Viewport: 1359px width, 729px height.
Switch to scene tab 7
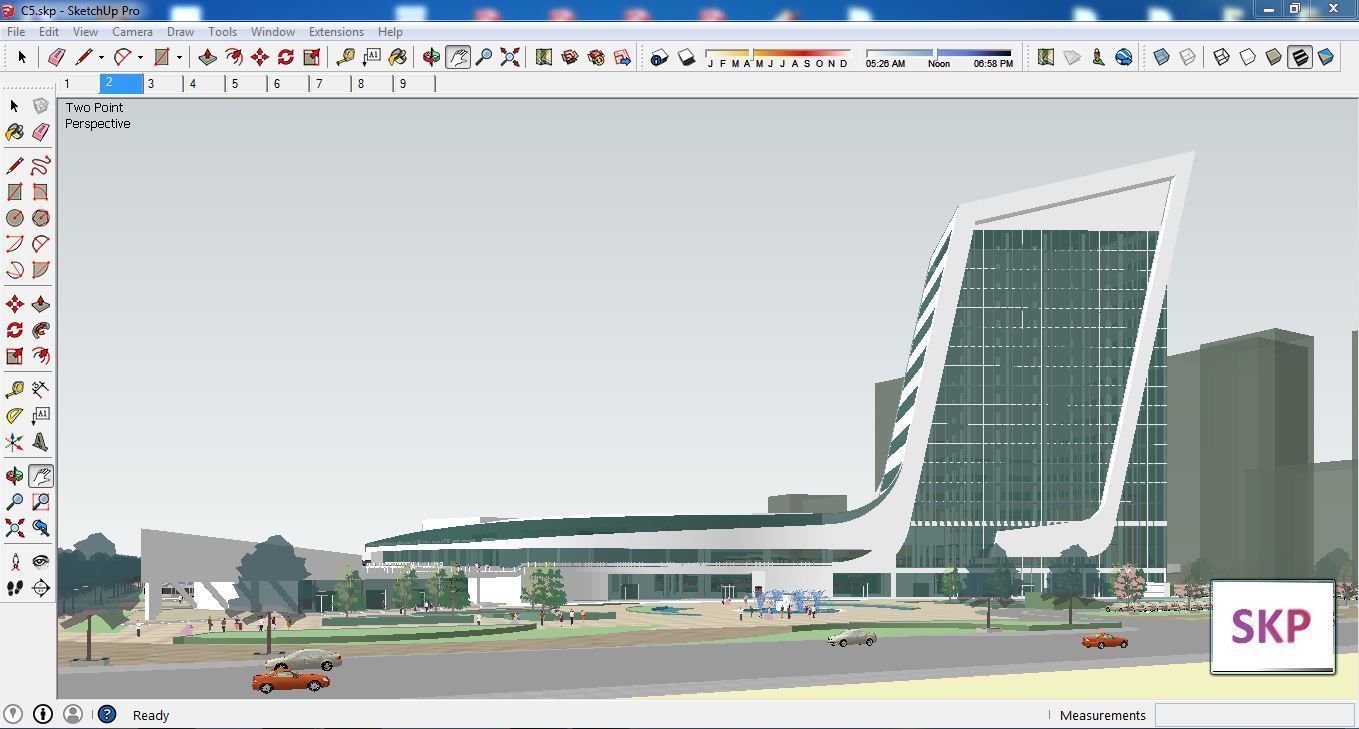(x=332, y=84)
